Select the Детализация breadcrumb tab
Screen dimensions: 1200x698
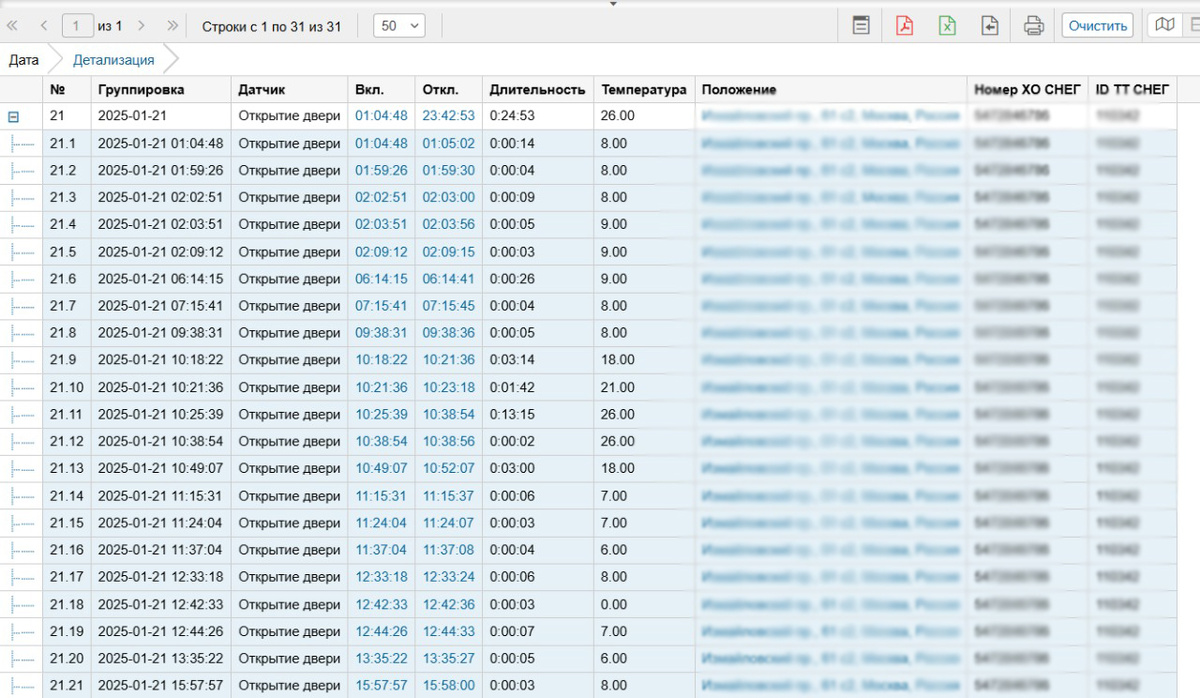[x=113, y=60]
